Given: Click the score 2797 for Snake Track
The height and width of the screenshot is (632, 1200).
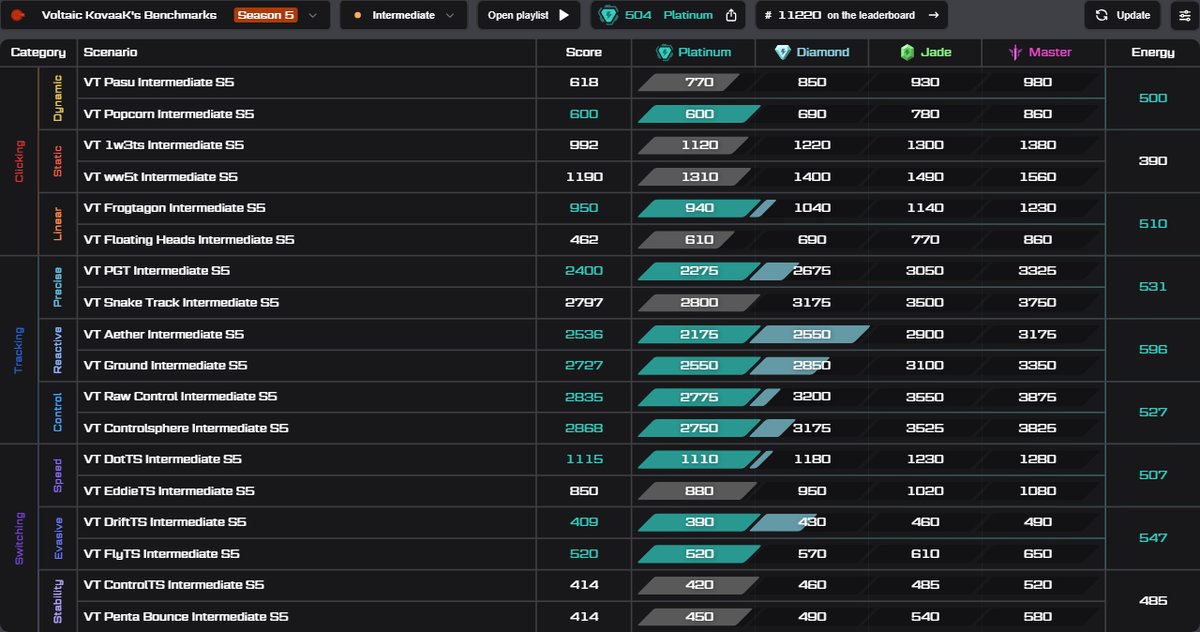Looking at the screenshot, I should click(x=584, y=303).
